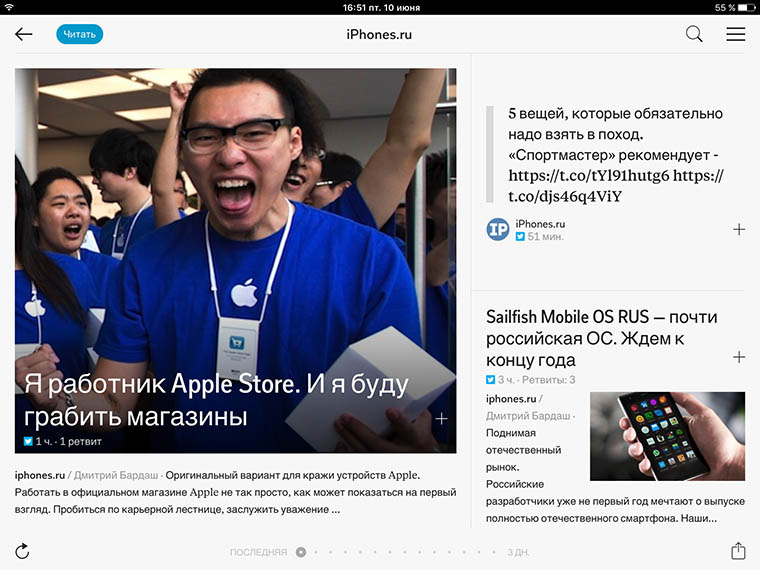The image size is (760, 570).
Task: Jump to 'ПОСЛЕДНЯЯ' on page timeline
Action: click(258, 552)
